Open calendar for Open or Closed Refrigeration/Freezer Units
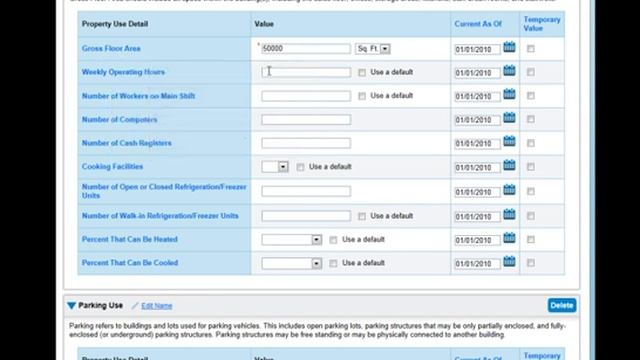 coord(509,190)
